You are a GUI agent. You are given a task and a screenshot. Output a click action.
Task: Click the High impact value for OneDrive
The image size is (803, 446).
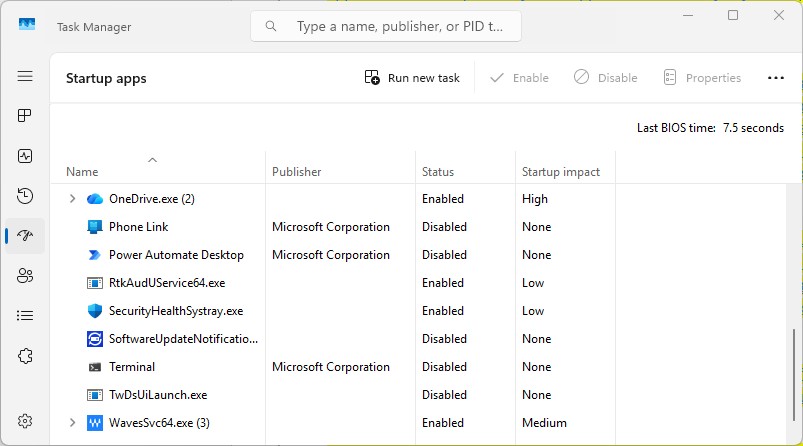[x=535, y=199]
